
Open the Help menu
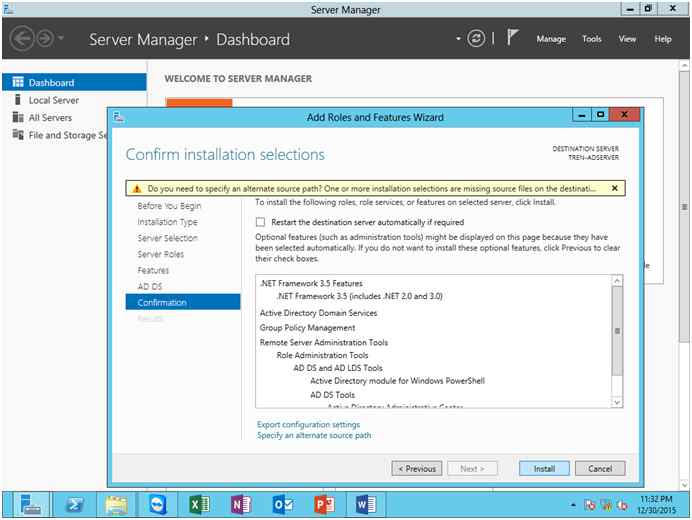662,39
